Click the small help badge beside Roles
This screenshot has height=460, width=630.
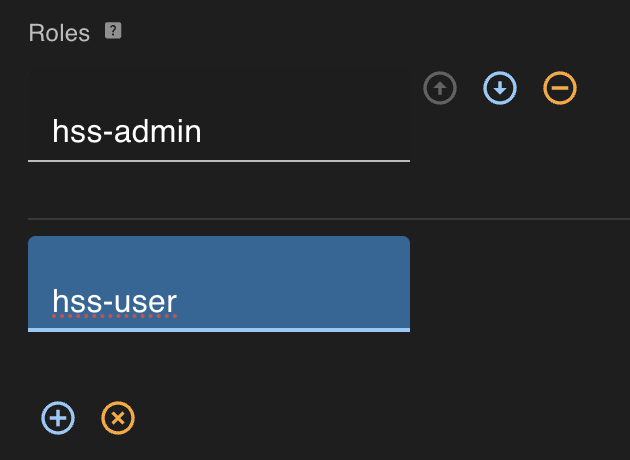click(113, 31)
